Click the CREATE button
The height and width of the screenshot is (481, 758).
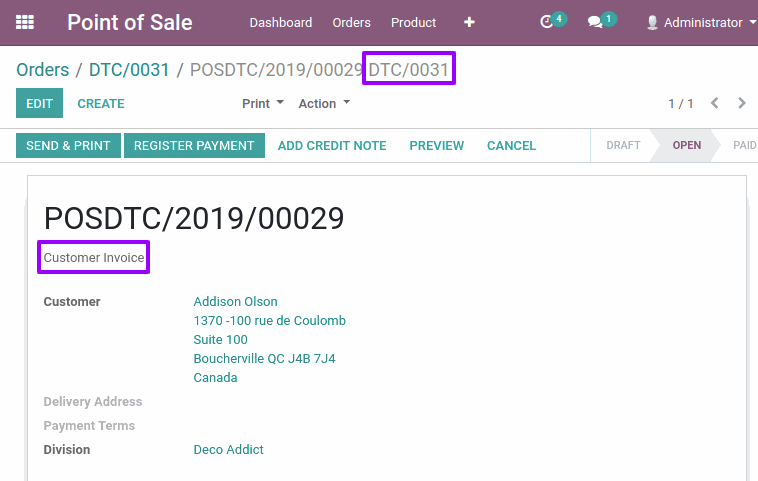point(101,103)
